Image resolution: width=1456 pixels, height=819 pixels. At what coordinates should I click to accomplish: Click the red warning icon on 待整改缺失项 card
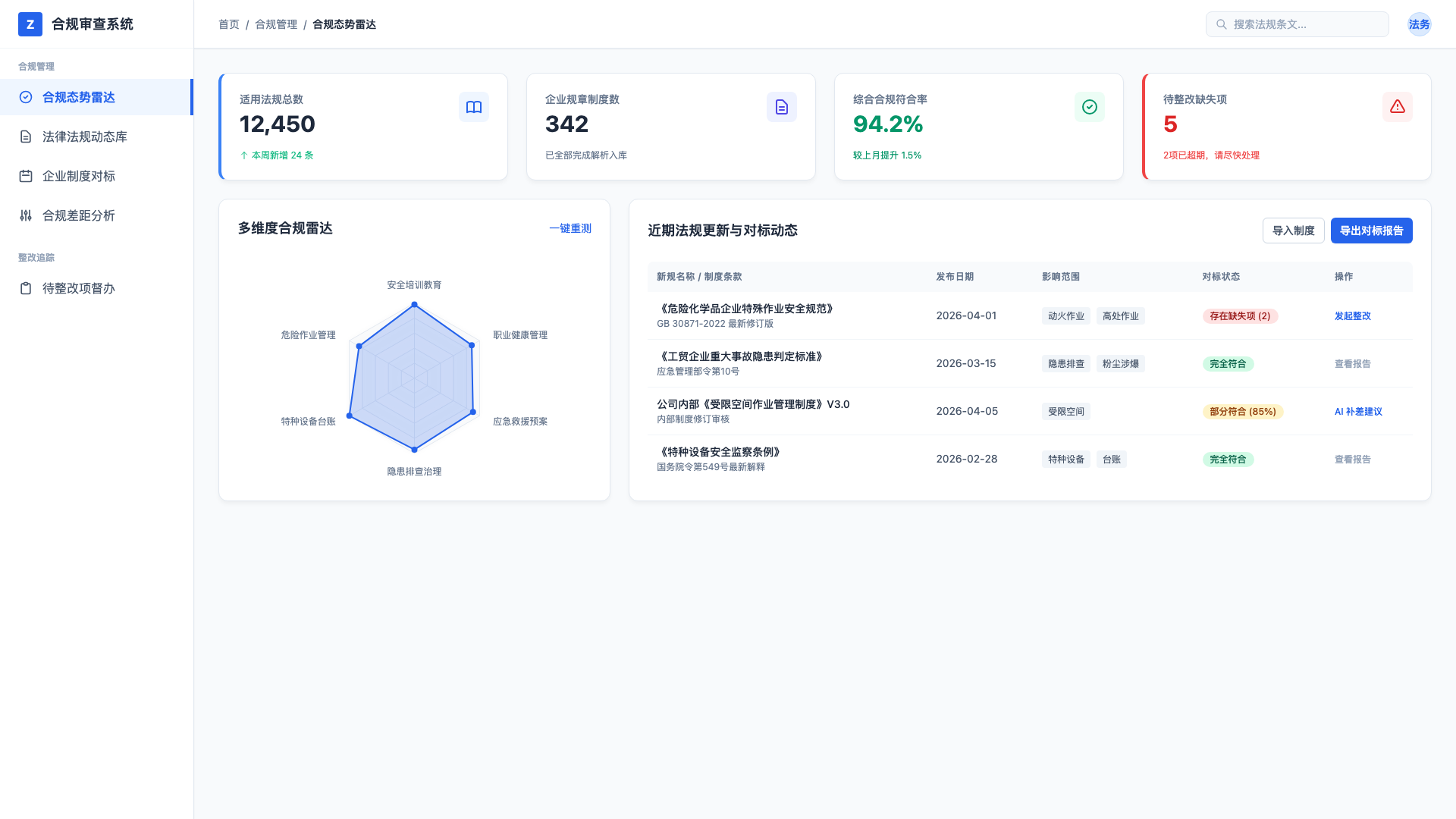[1398, 107]
